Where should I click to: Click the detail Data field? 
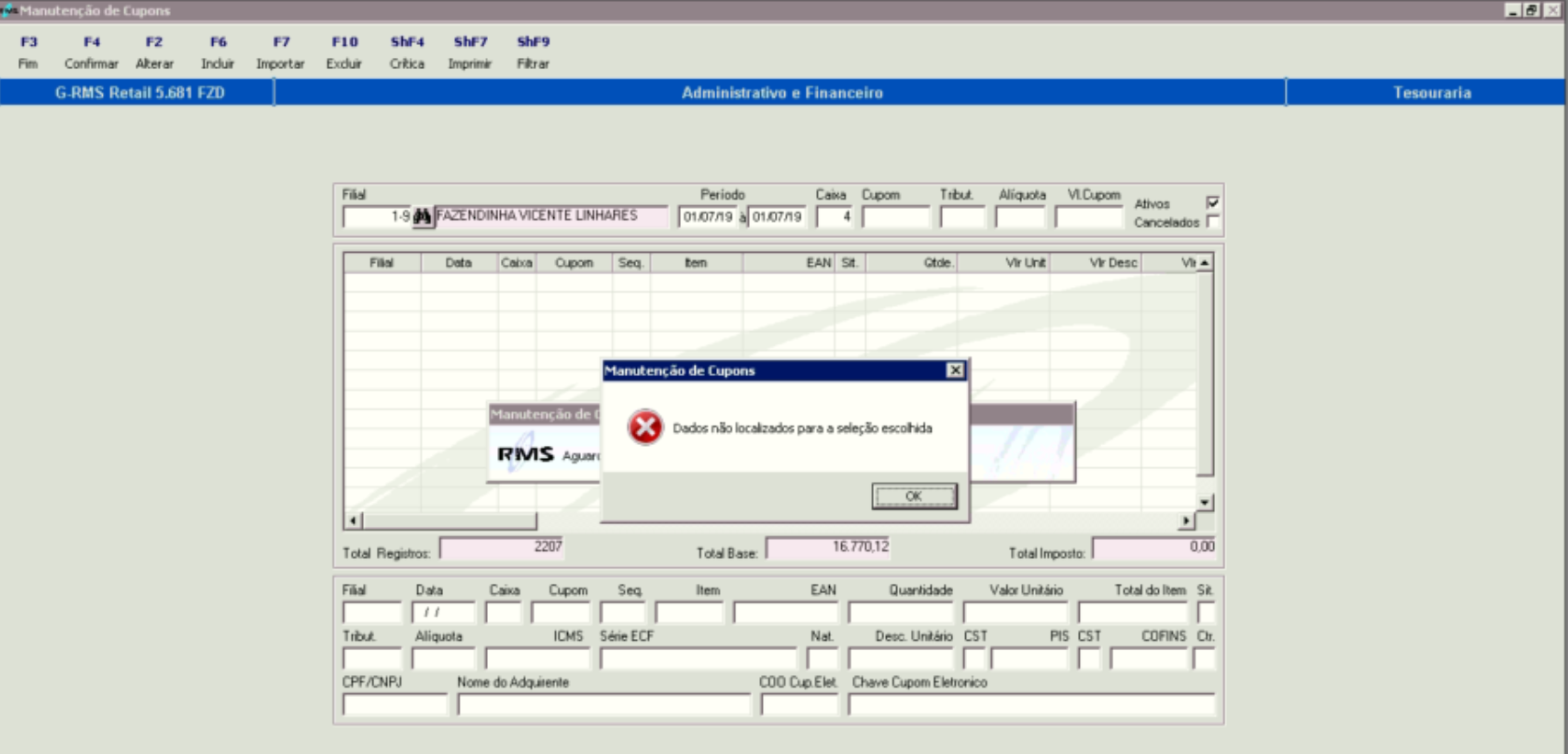pos(443,612)
